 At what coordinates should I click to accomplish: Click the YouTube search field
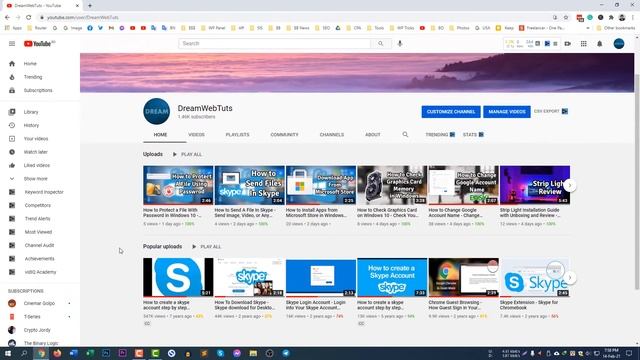tap(274, 43)
